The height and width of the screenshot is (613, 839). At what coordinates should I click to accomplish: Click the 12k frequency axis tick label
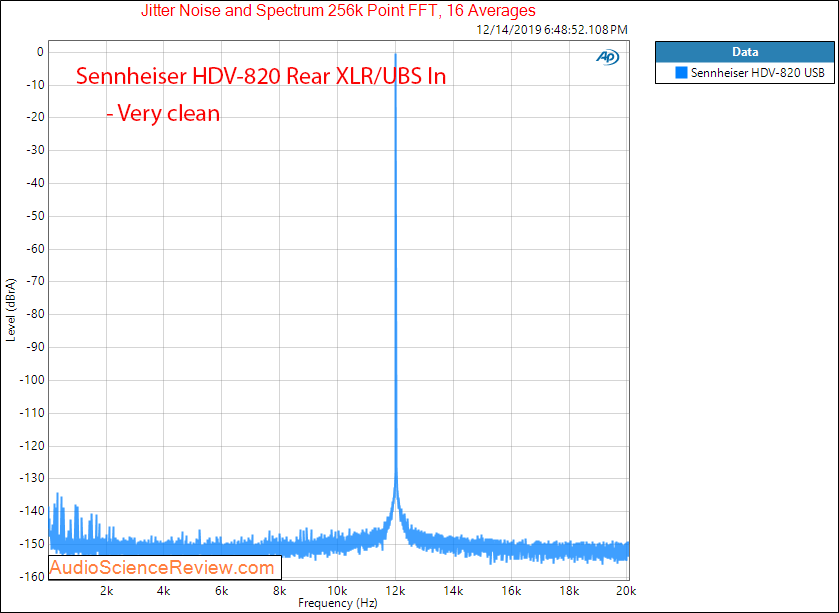click(x=395, y=591)
